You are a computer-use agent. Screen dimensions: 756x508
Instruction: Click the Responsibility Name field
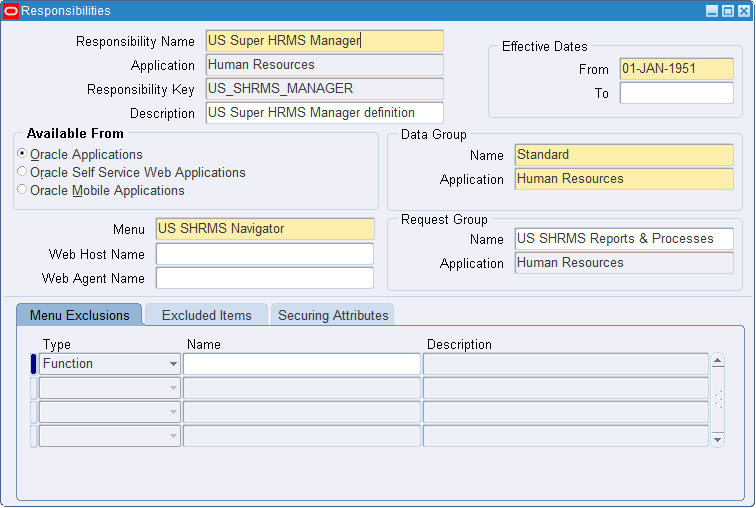pyautogui.click(x=324, y=41)
